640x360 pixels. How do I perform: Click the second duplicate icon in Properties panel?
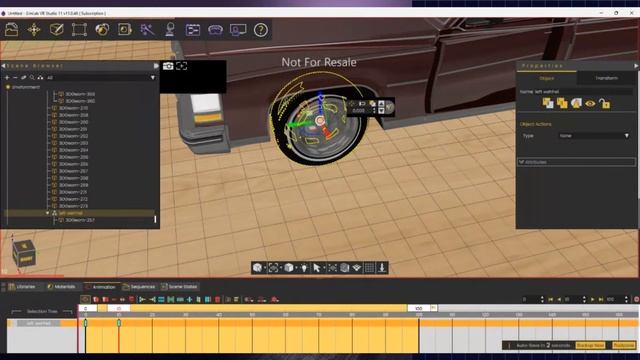click(x=562, y=104)
